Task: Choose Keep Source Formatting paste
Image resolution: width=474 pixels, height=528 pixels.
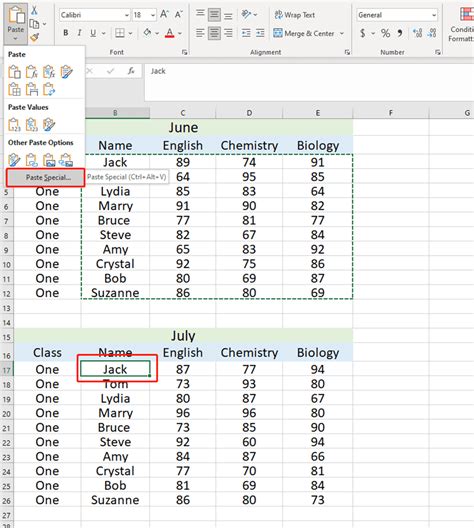Action: click(x=66, y=72)
